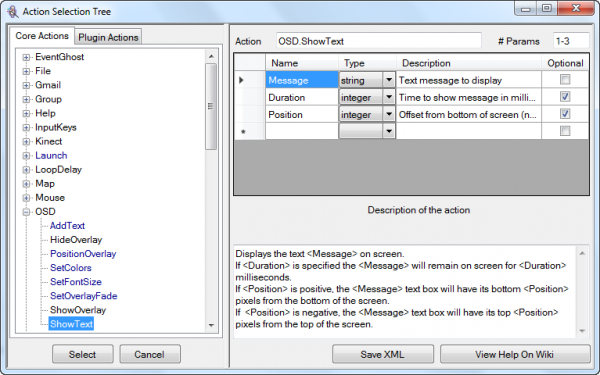Expand the Group tree node
The image size is (600, 375).
pos(26,99)
